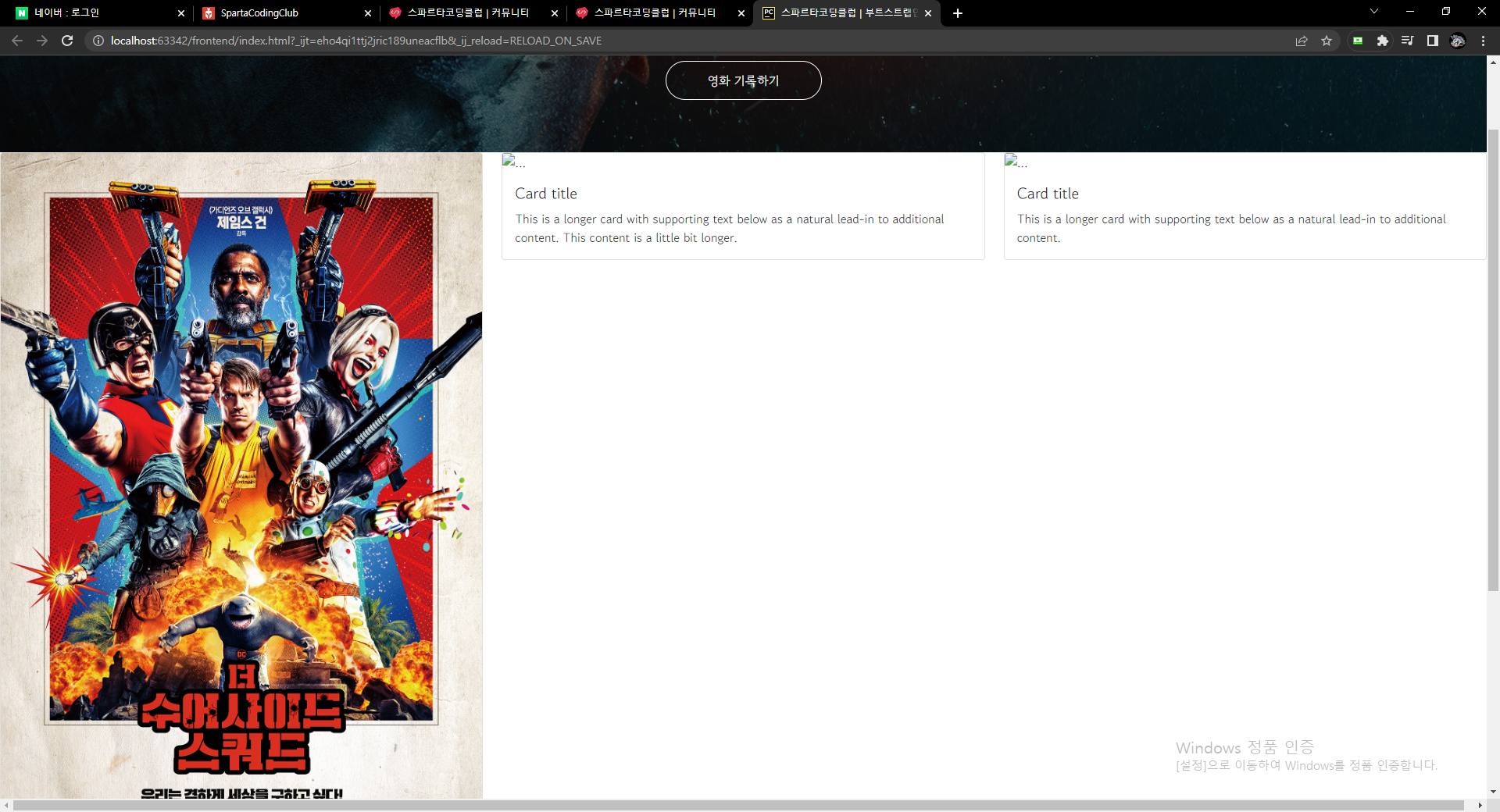Open the Extensions puzzle-piece menu
This screenshot has width=1500, height=812.
pos(1383,41)
